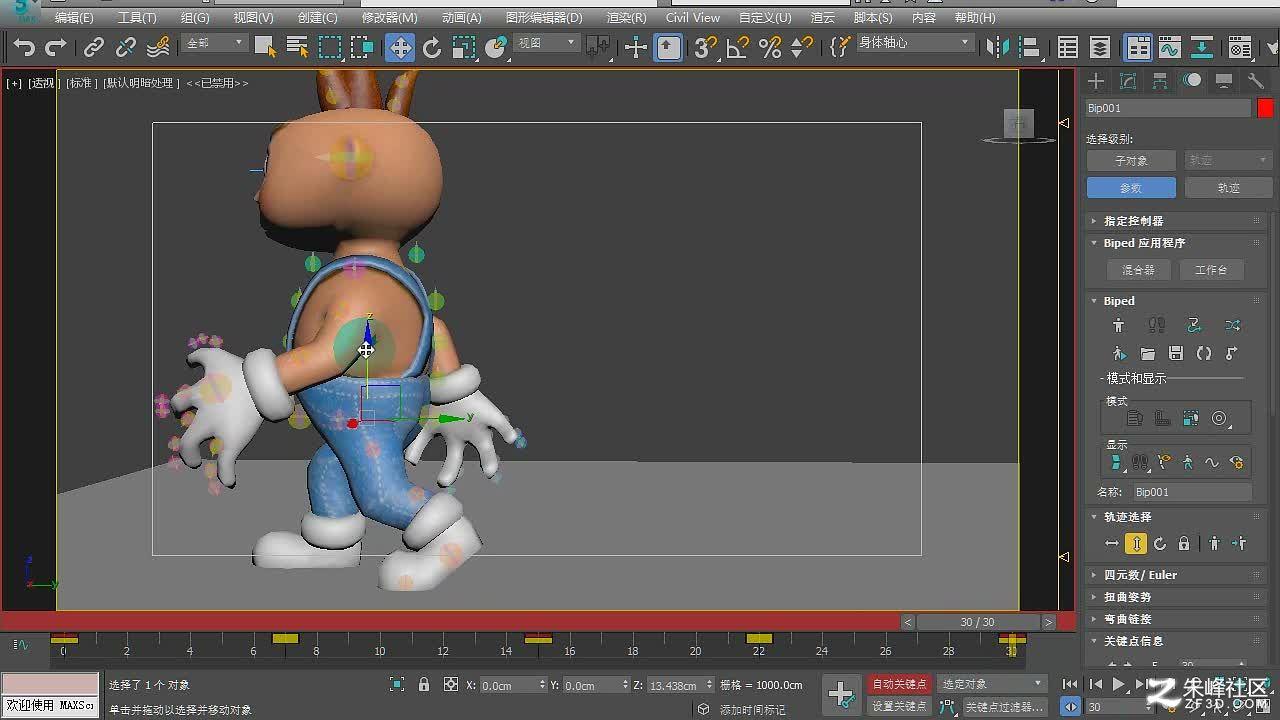
Task: Click the Select and Place tool
Action: tap(496, 47)
